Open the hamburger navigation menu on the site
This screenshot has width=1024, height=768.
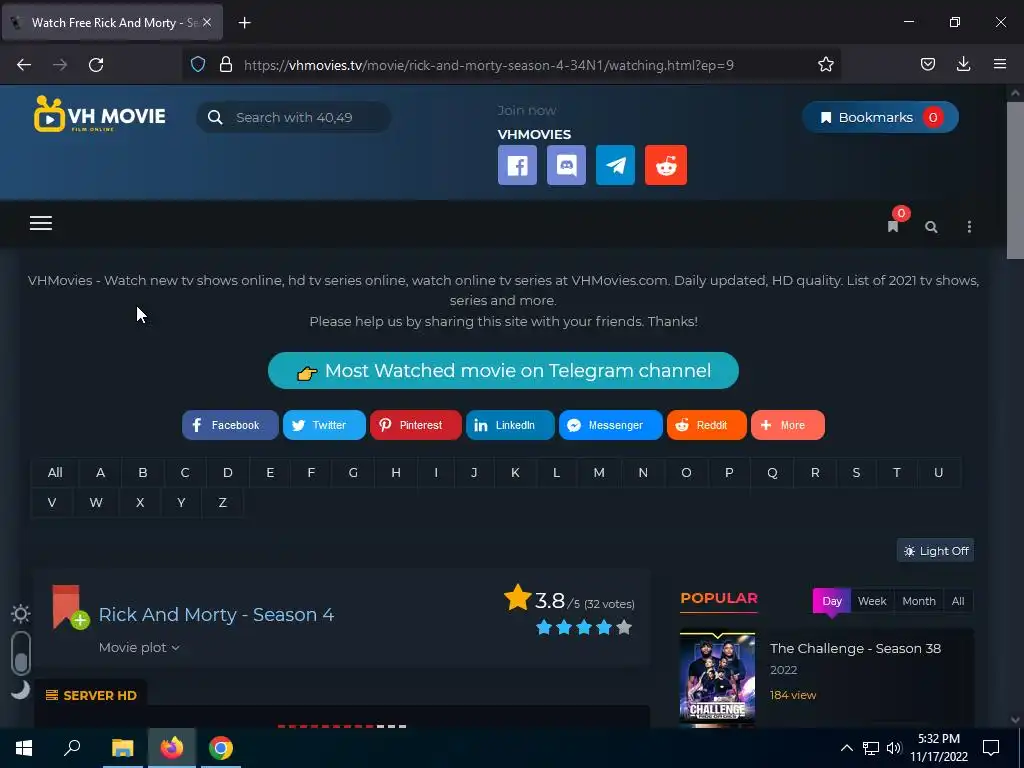point(40,223)
